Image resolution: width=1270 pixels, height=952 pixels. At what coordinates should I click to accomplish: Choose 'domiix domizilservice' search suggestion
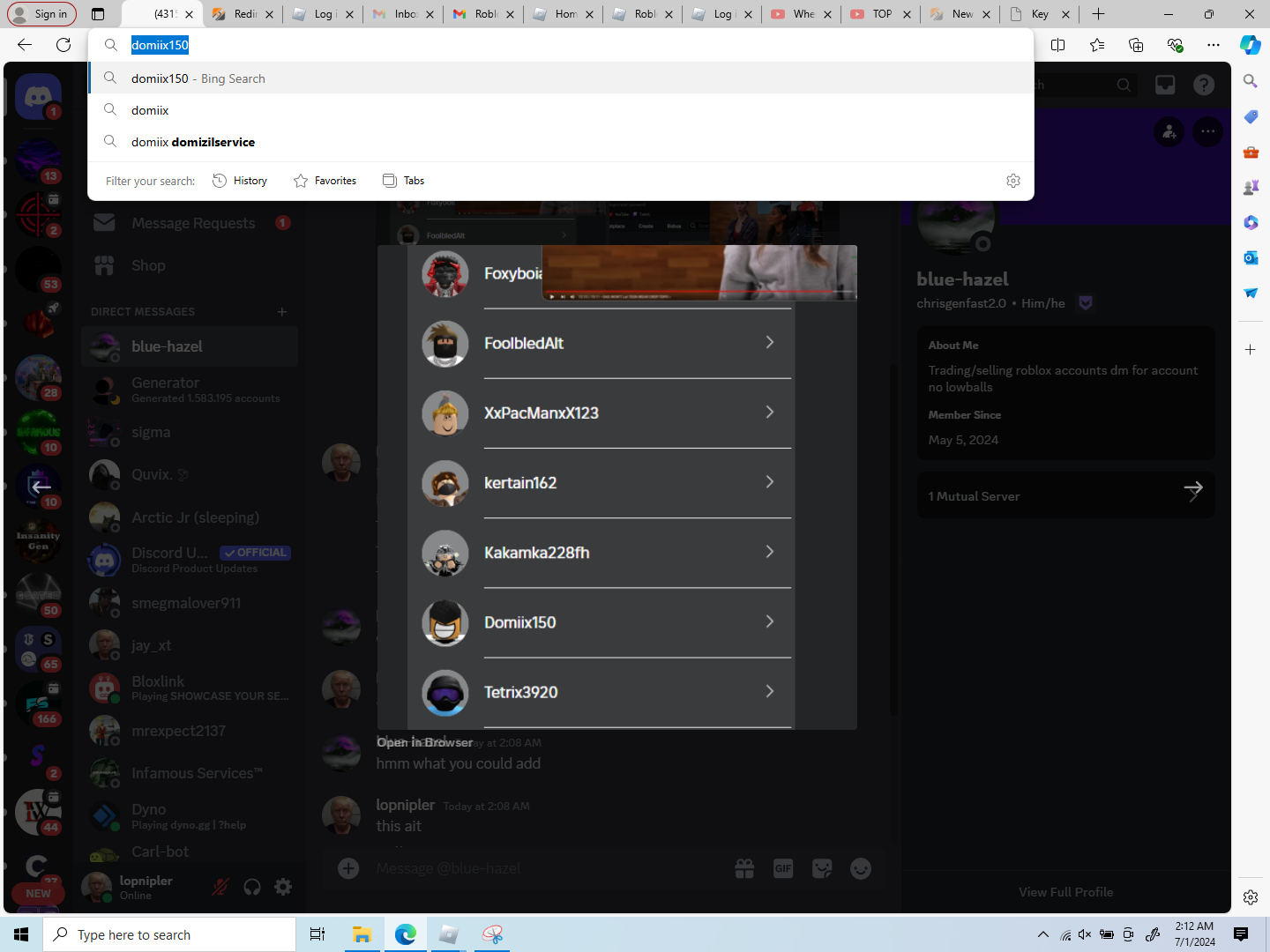[561, 142]
